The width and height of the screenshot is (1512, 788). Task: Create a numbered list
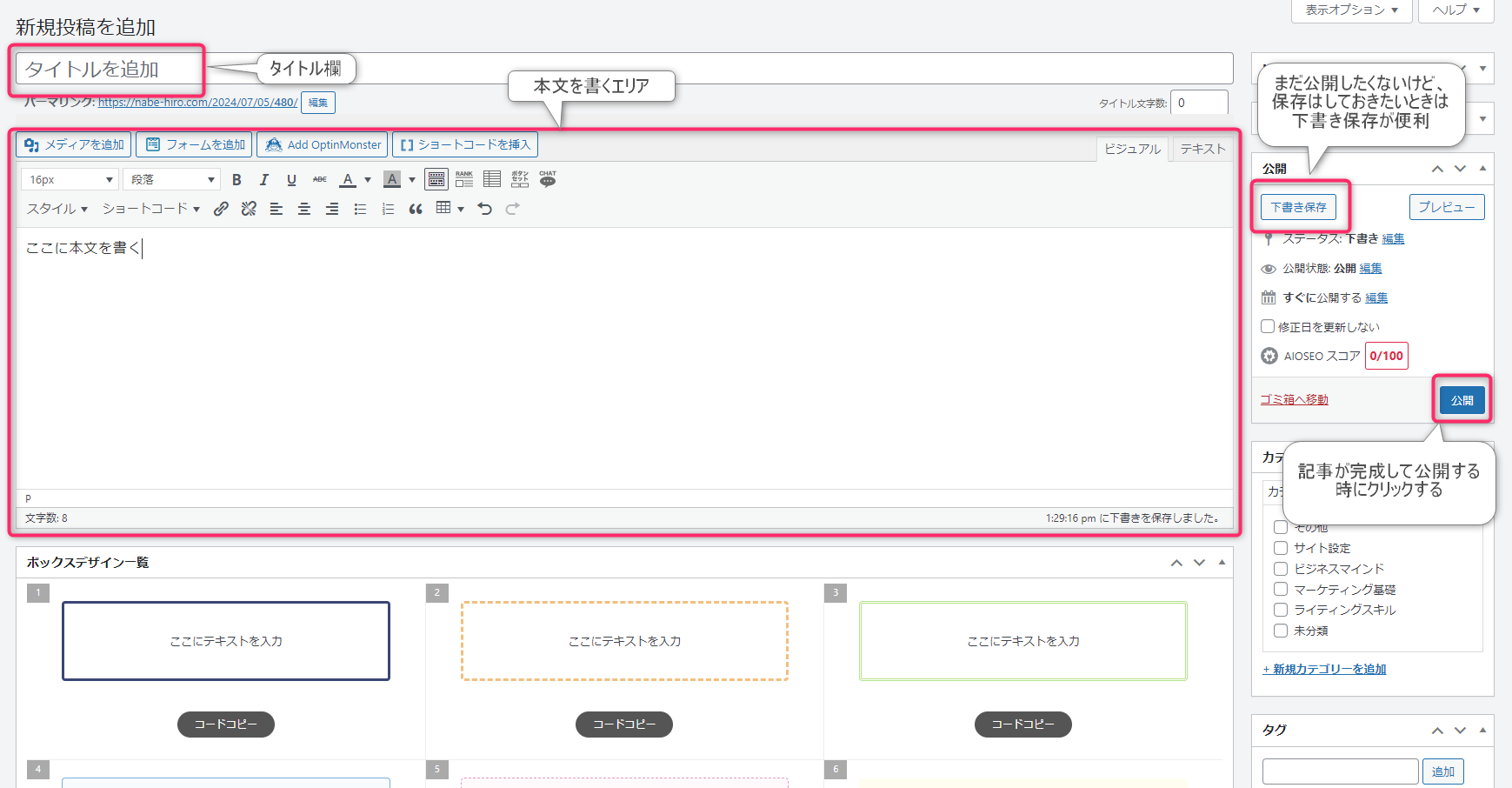[x=388, y=209]
